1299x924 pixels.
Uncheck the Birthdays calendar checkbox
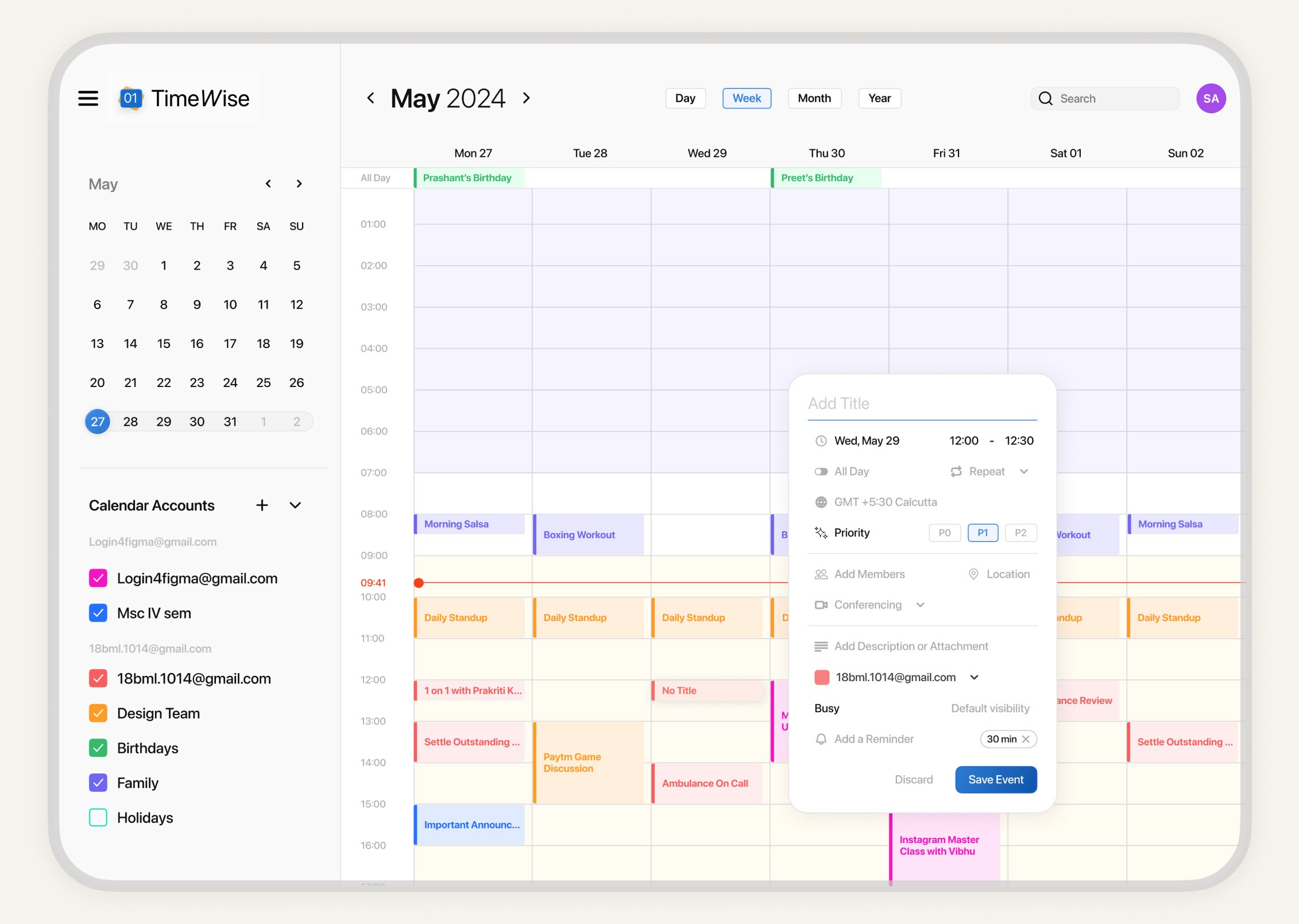(x=98, y=748)
